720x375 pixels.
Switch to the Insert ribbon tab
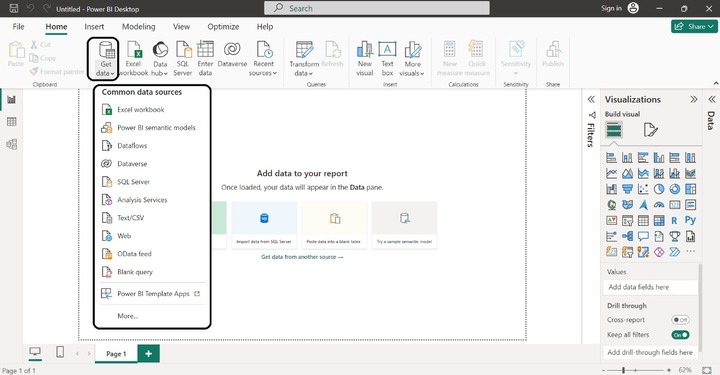[94, 27]
